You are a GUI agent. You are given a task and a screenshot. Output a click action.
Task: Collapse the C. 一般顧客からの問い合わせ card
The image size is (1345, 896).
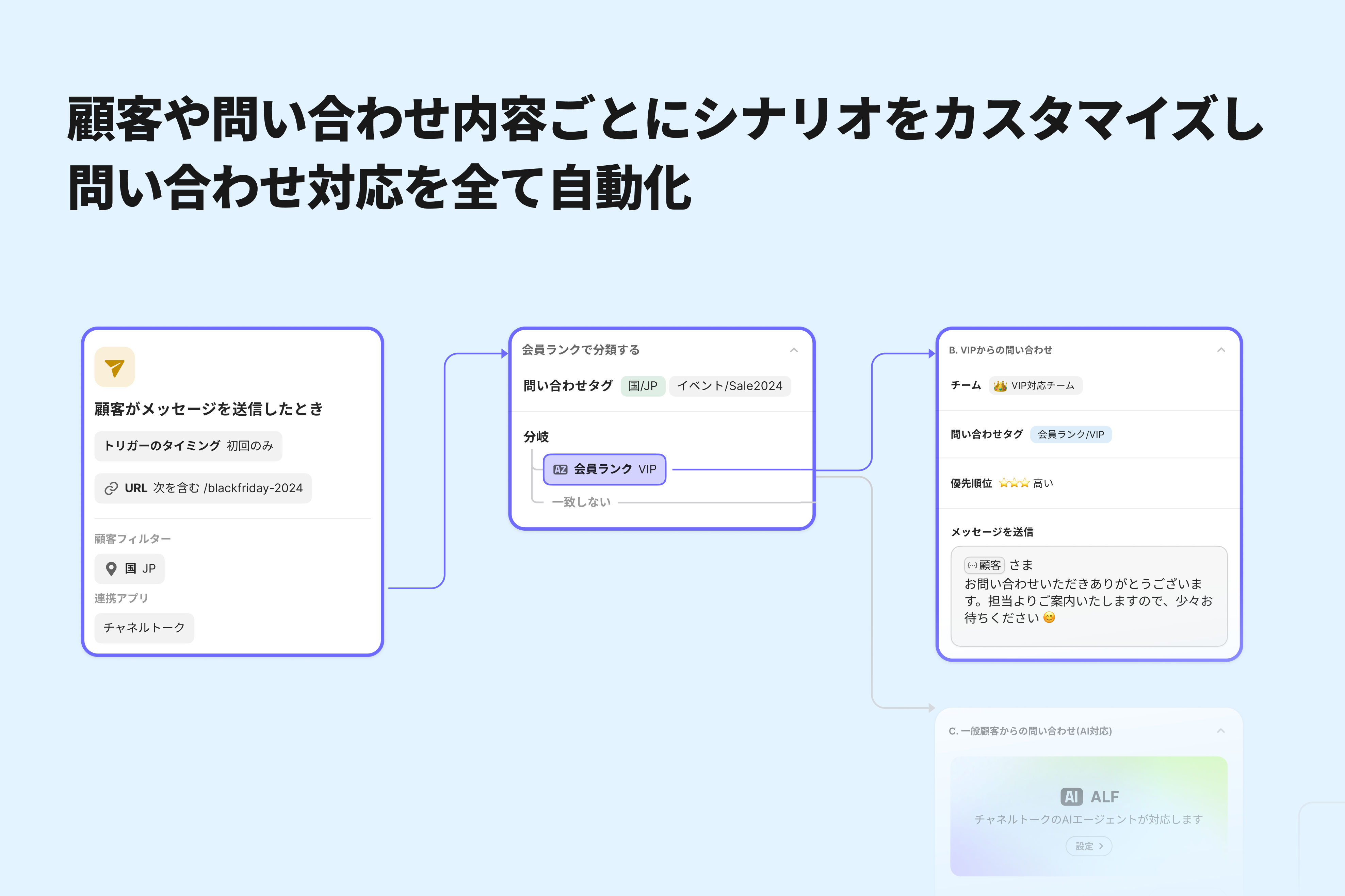(x=1220, y=731)
